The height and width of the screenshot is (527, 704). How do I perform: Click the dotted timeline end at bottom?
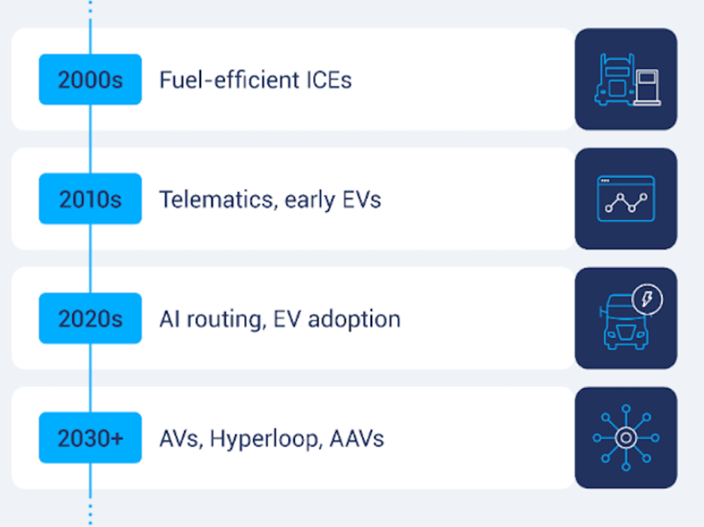[90, 514]
